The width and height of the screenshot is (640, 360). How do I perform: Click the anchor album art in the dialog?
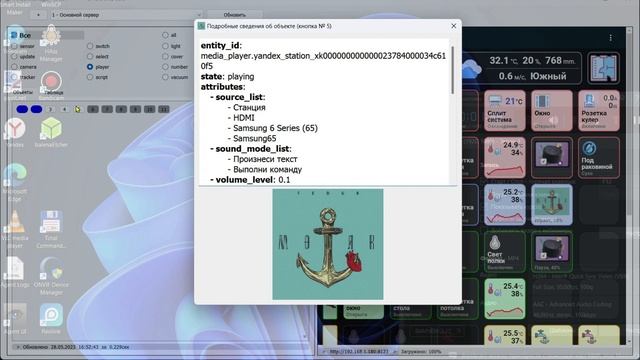coord(328,244)
